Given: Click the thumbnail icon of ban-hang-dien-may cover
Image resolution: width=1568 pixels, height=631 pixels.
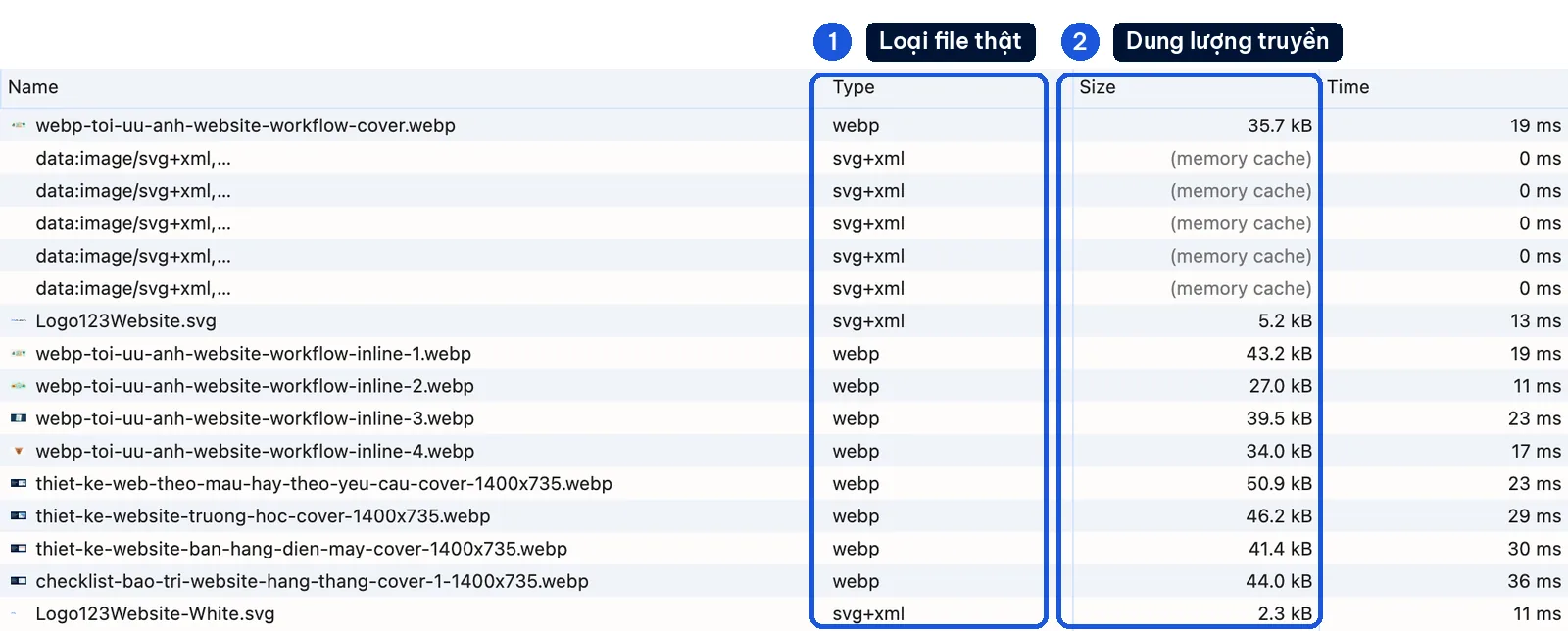Looking at the screenshot, I should (x=19, y=549).
